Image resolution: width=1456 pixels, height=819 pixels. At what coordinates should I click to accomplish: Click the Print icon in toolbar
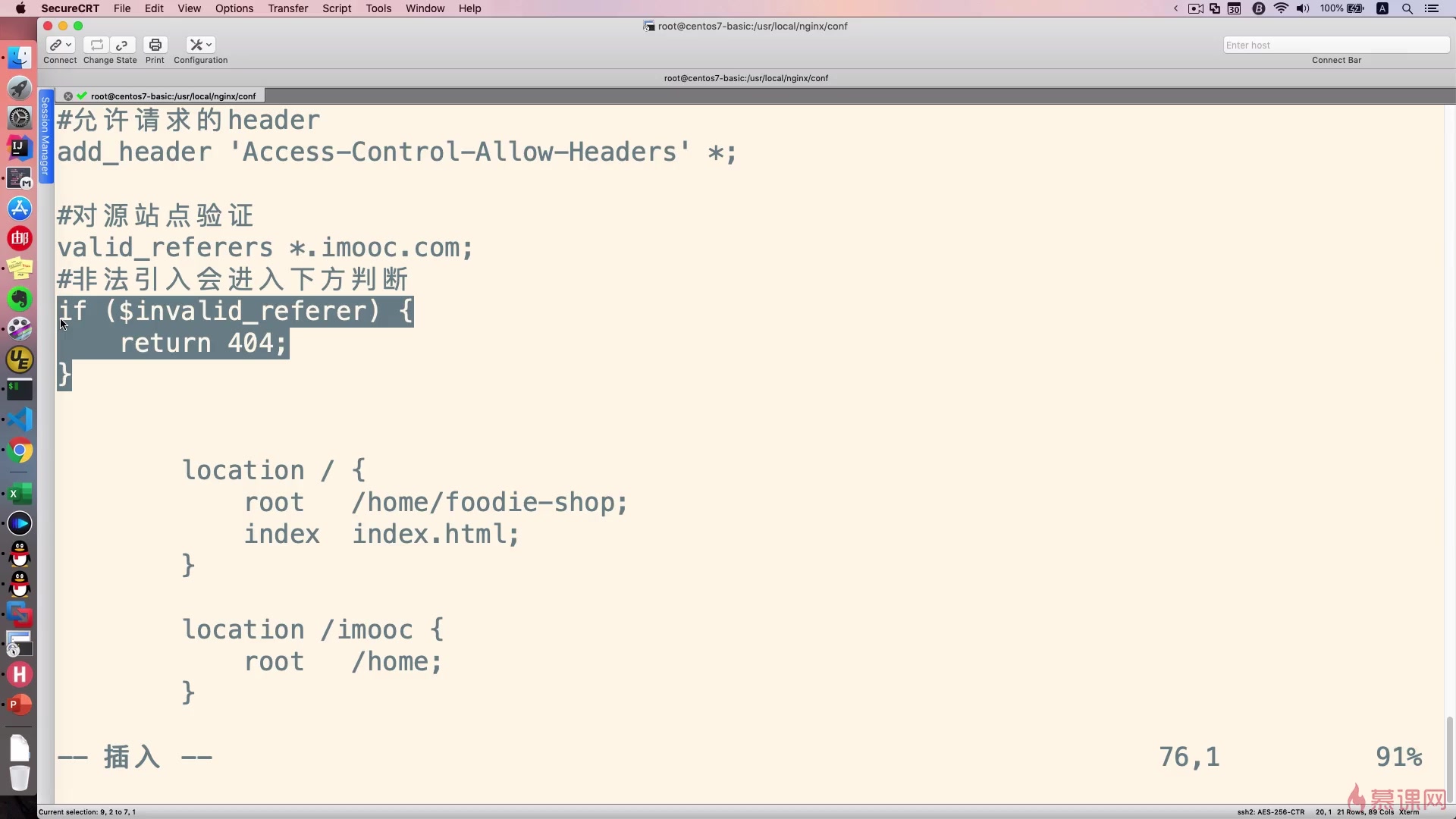click(155, 45)
